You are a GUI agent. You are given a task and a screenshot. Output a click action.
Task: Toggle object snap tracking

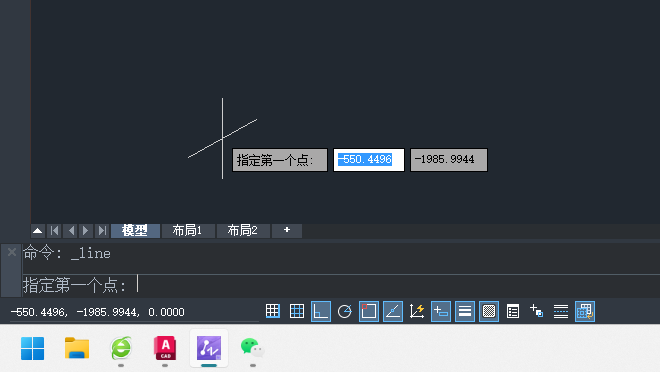point(393,311)
